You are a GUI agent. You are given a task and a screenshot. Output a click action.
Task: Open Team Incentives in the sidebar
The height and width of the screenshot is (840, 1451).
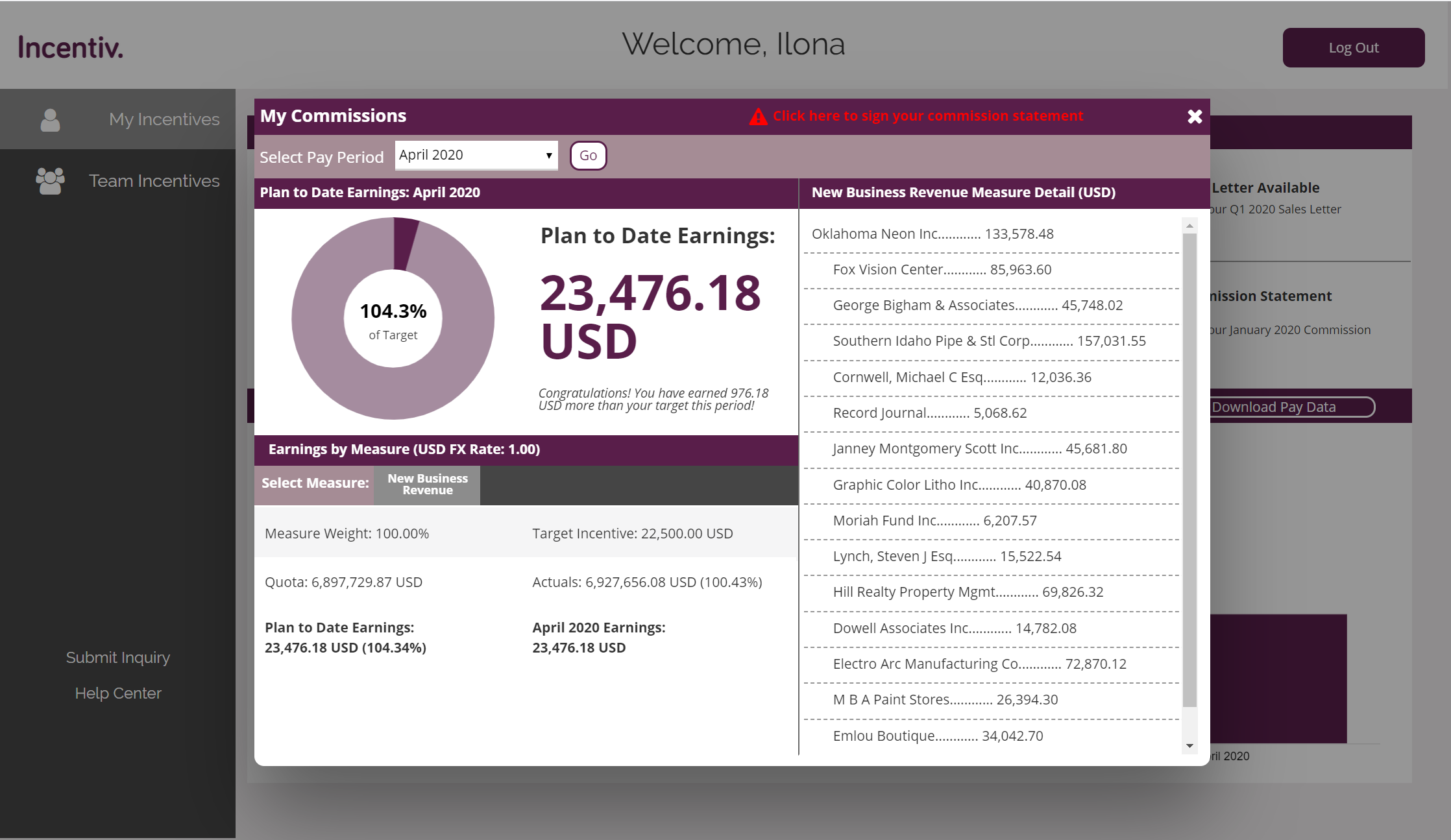coord(154,181)
